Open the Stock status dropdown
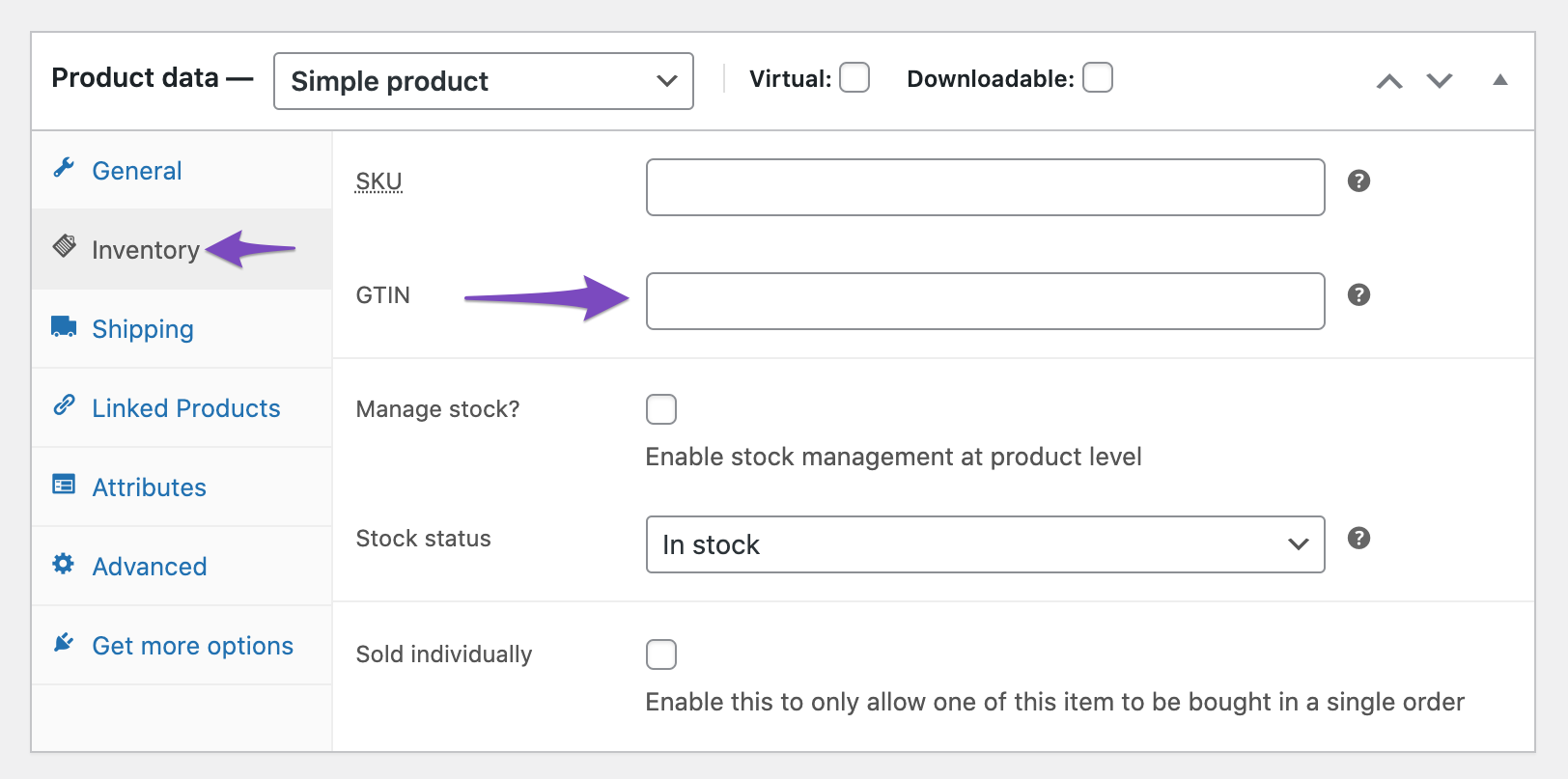The height and width of the screenshot is (779, 1568). click(x=985, y=544)
